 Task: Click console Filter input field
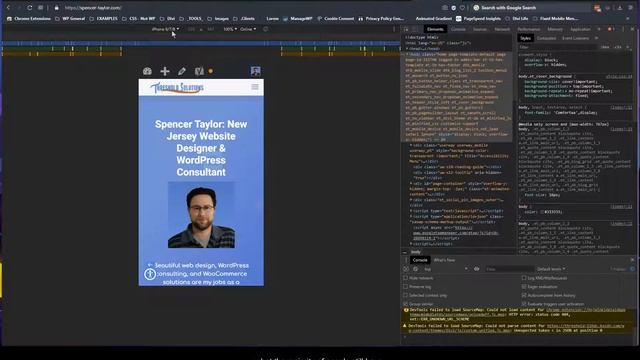pos(509,269)
